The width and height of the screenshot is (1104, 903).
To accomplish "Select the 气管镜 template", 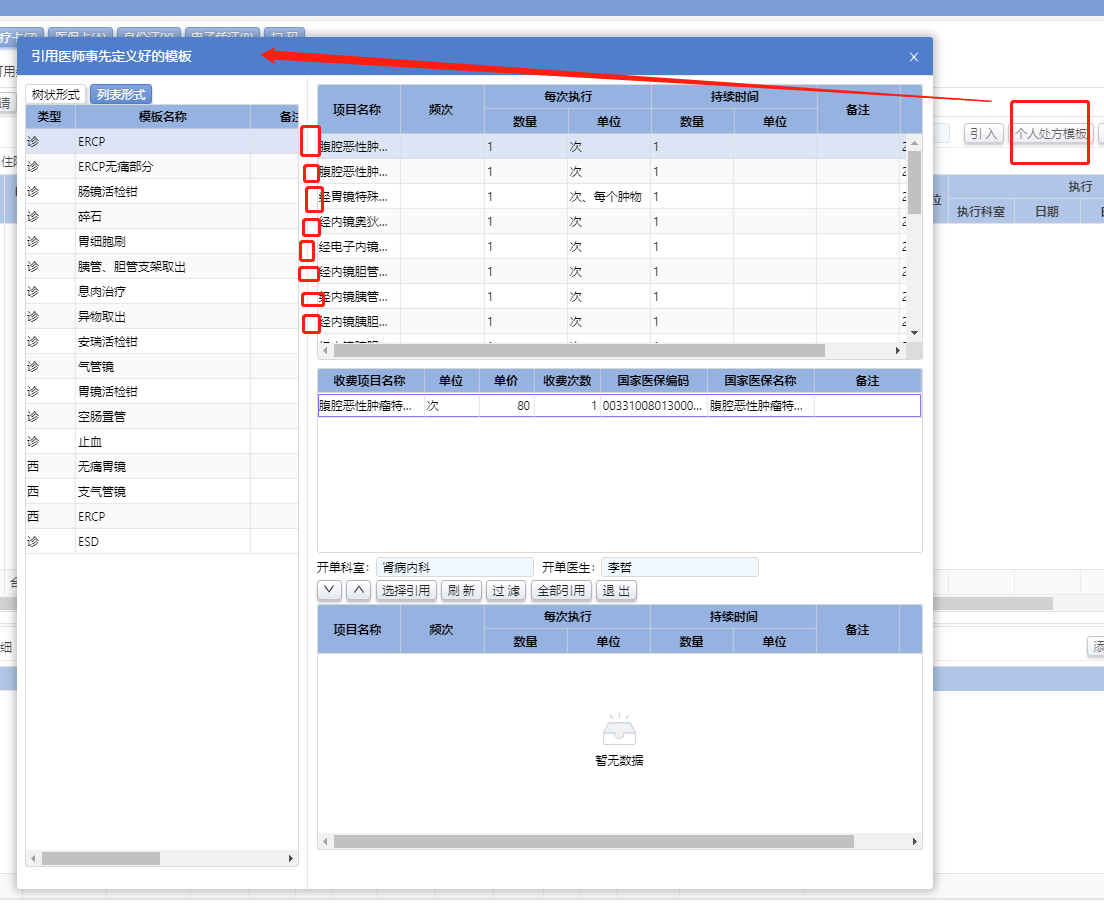I will point(162,367).
